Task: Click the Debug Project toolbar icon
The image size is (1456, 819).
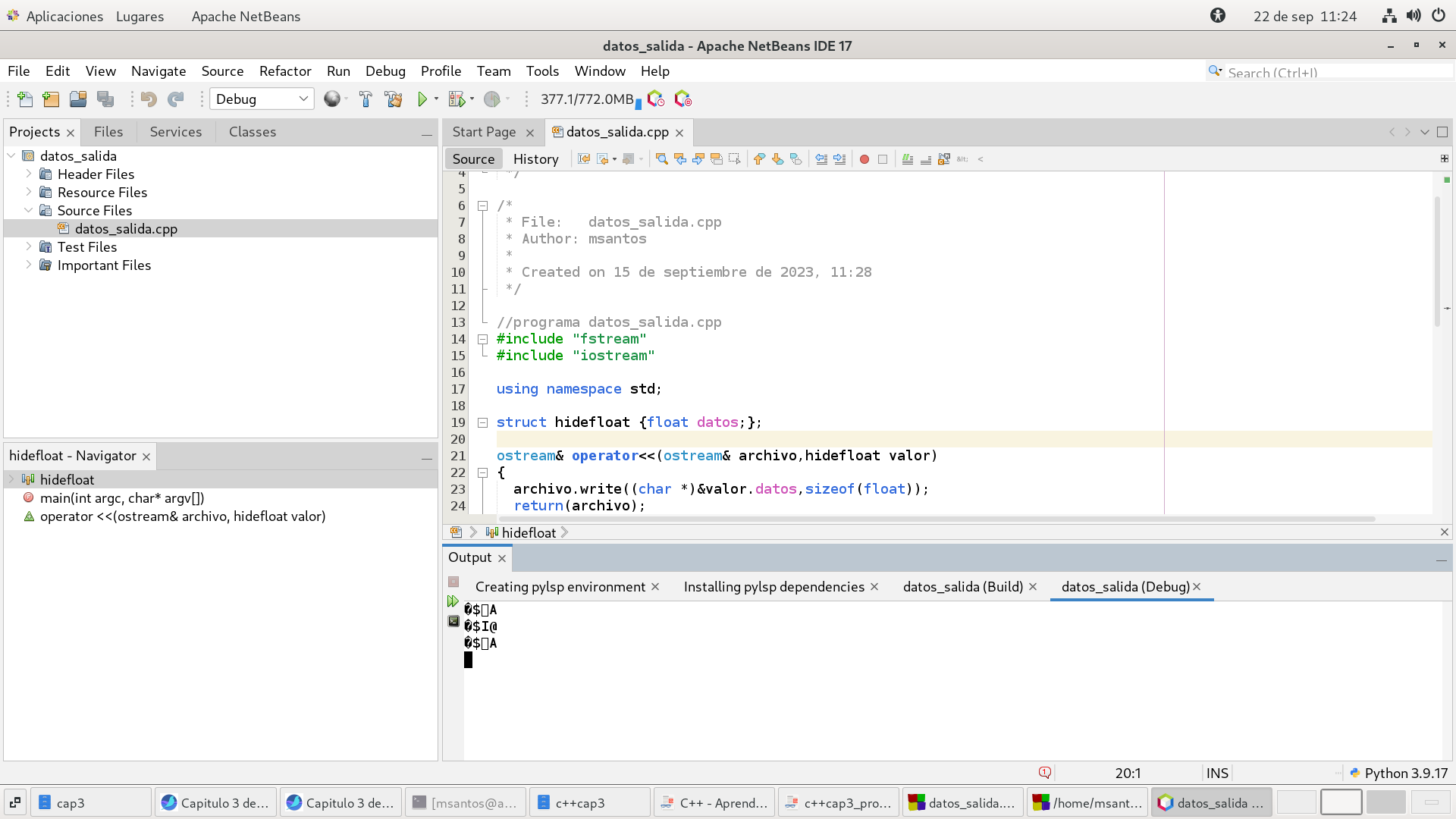Action: 457,99
